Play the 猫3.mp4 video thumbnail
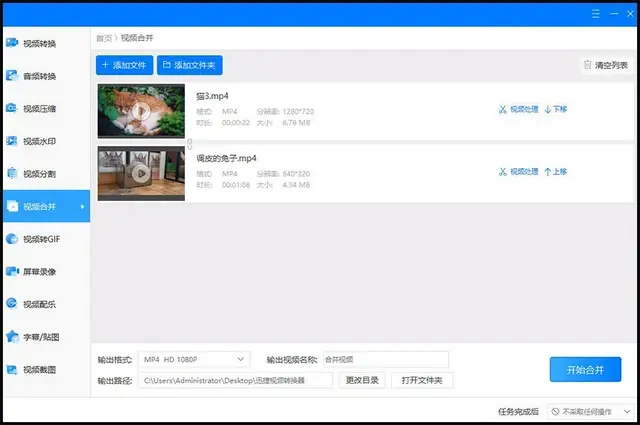The height and width of the screenshot is (425, 640). (141, 111)
